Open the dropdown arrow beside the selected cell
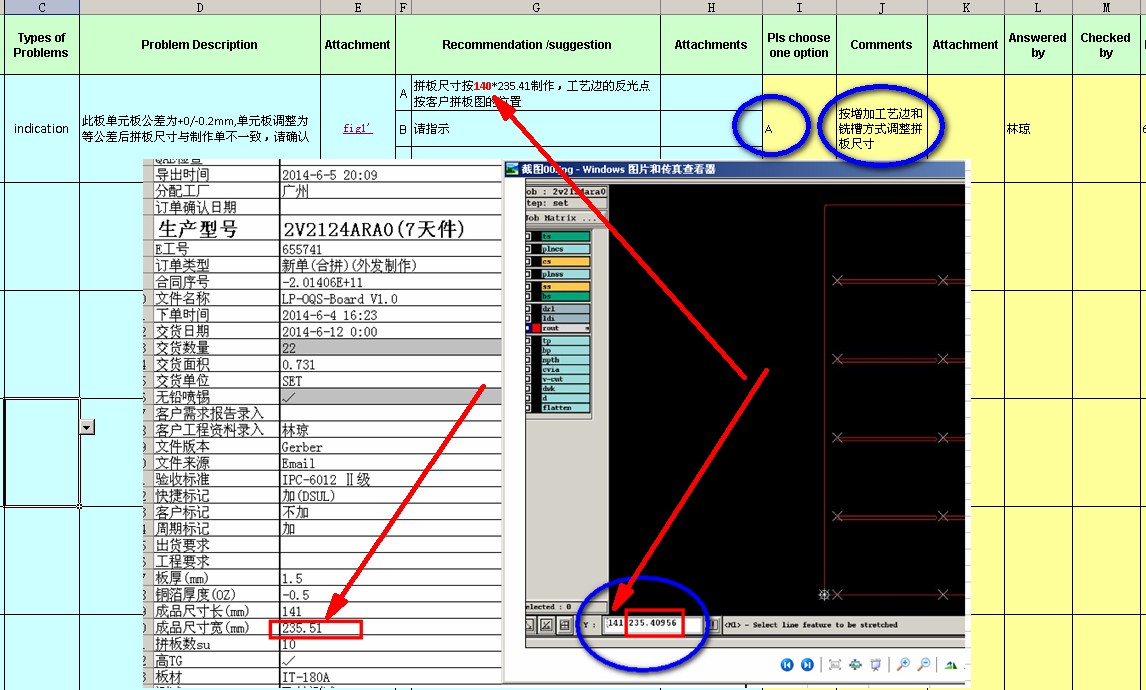The height and width of the screenshot is (690, 1146). [87, 427]
